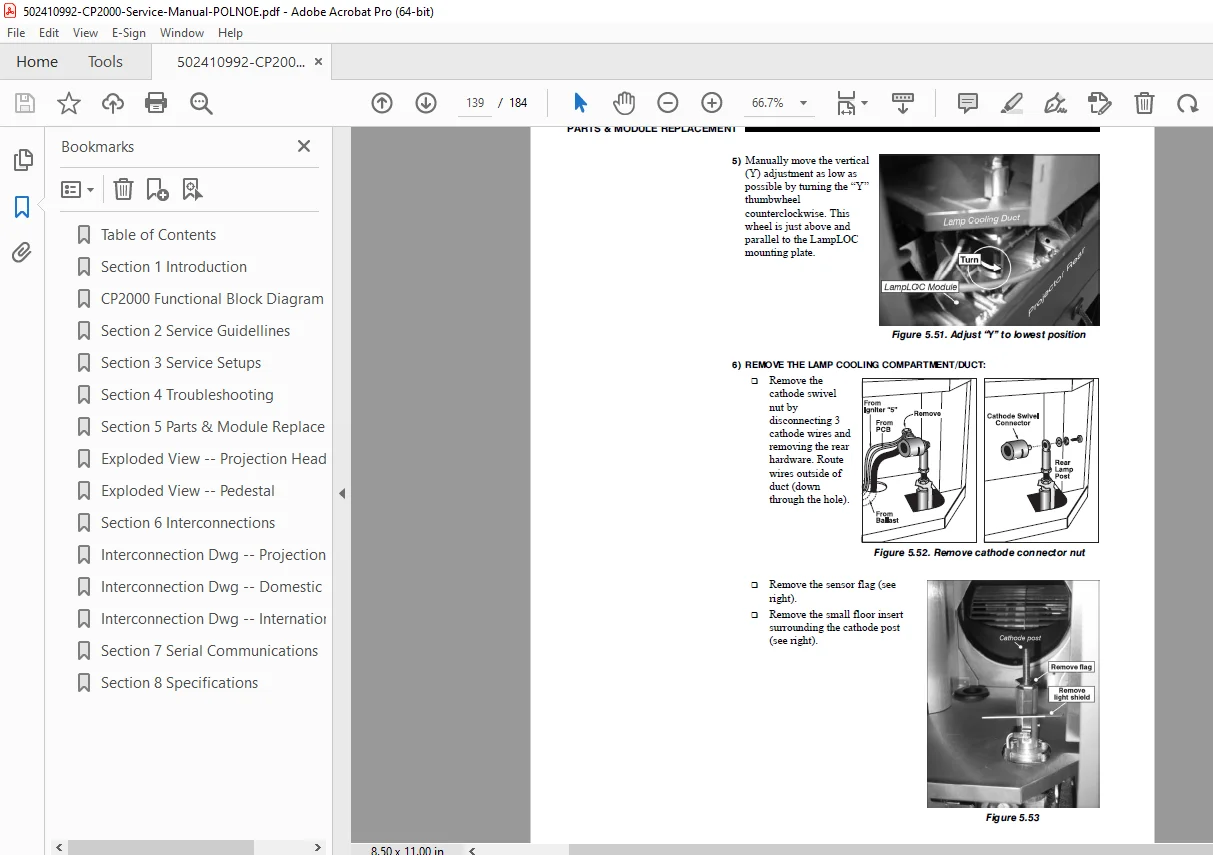The height and width of the screenshot is (855, 1213).
Task: Open Exploded View -- Pedestal bookmark
Action: click(x=188, y=491)
